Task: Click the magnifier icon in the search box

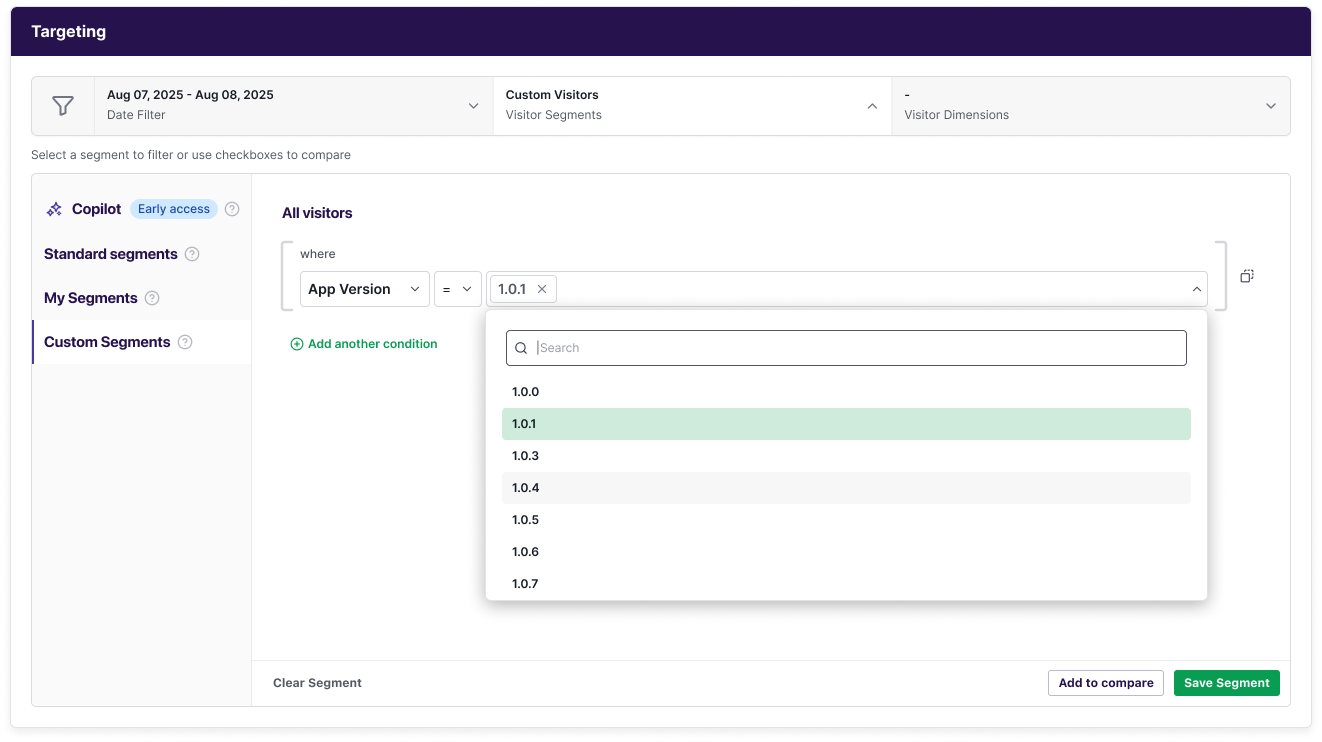Action: click(x=521, y=348)
